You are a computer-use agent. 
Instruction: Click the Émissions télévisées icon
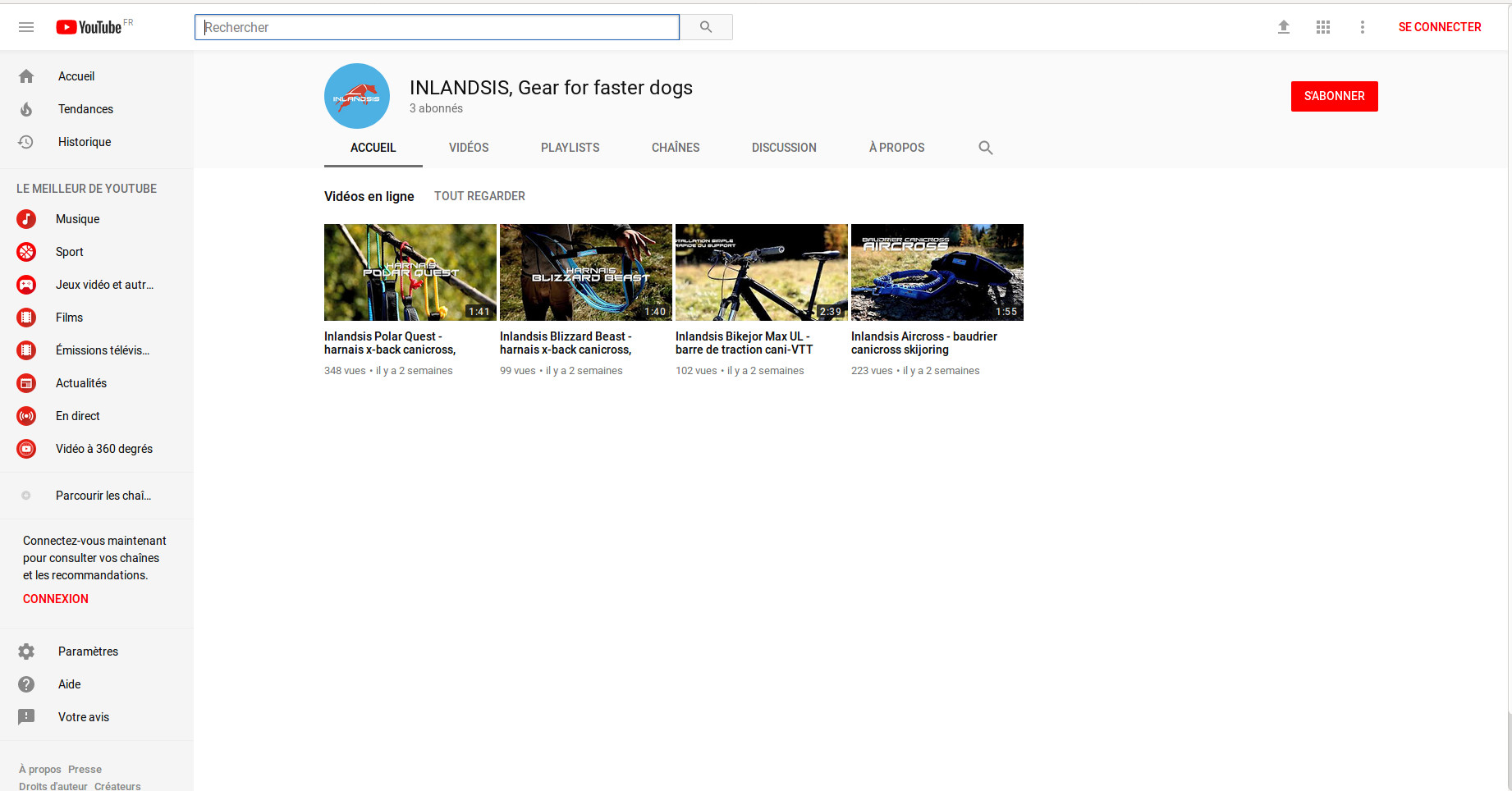(x=26, y=350)
